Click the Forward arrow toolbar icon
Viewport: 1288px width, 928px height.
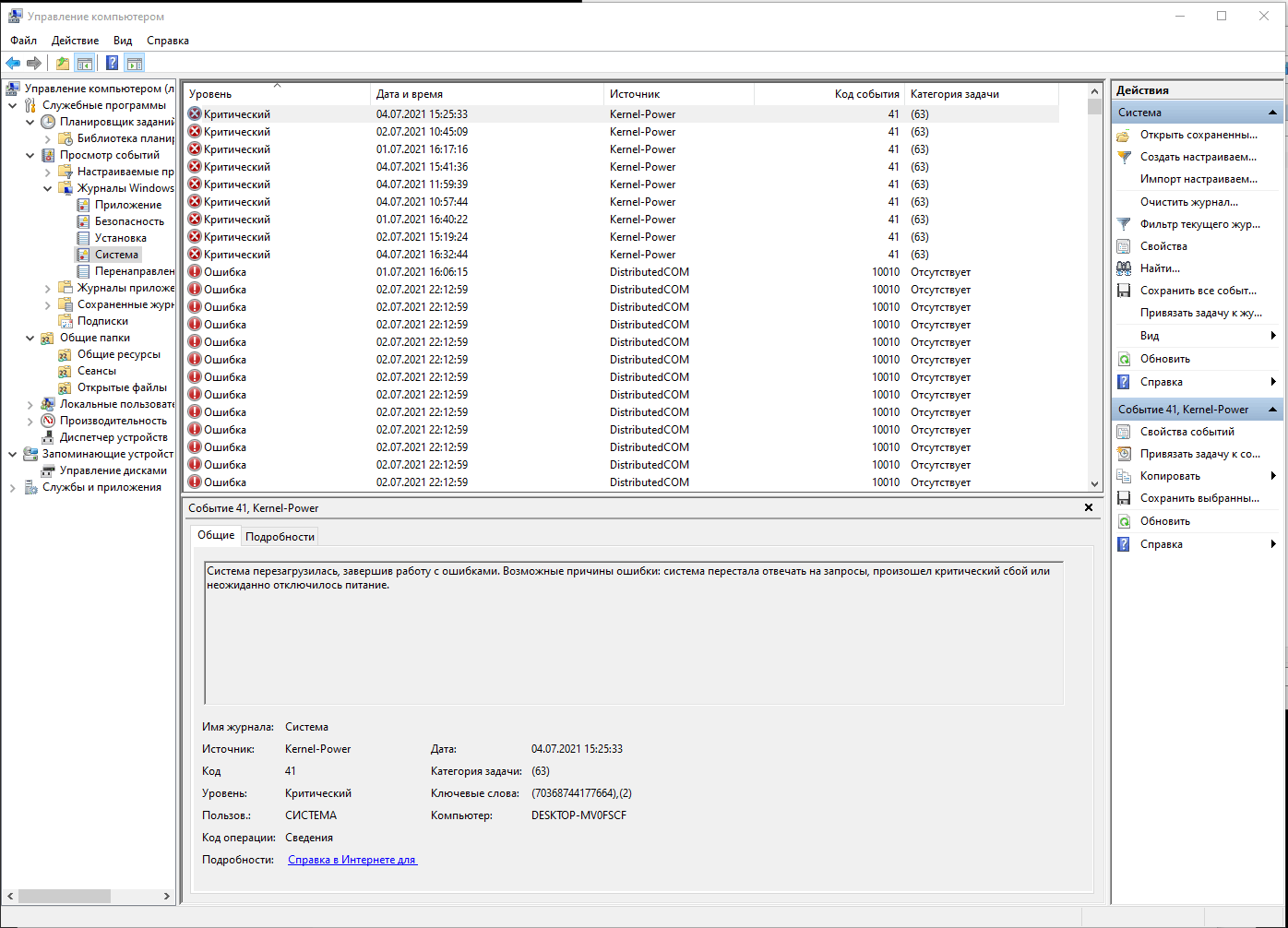pyautogui.click(x=34, y=63)
